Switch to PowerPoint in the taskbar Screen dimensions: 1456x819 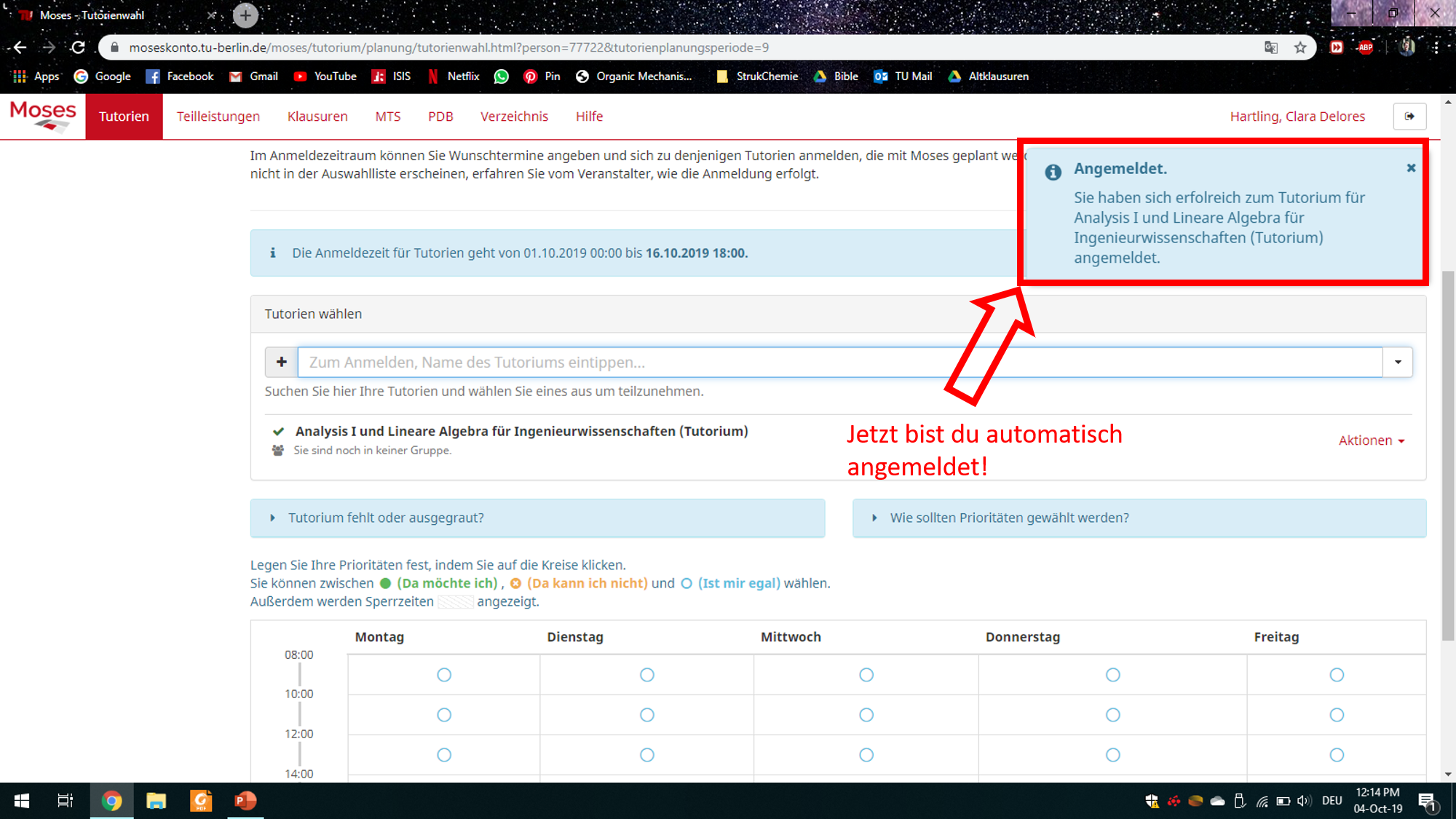click(245, 801)
